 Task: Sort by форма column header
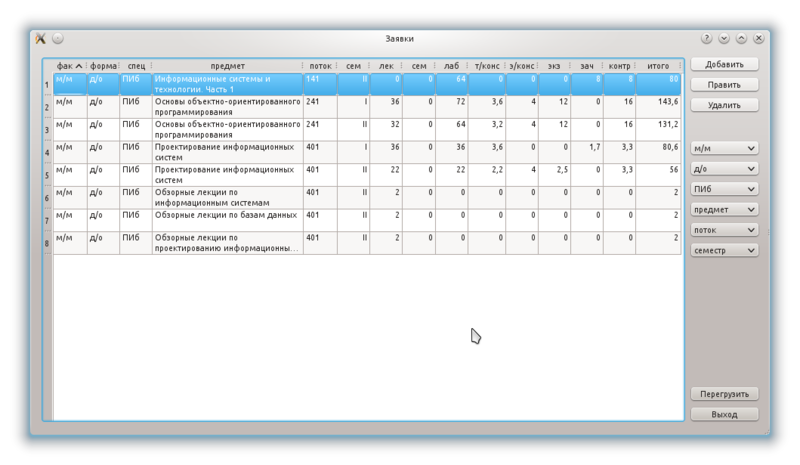pos(103,66)
